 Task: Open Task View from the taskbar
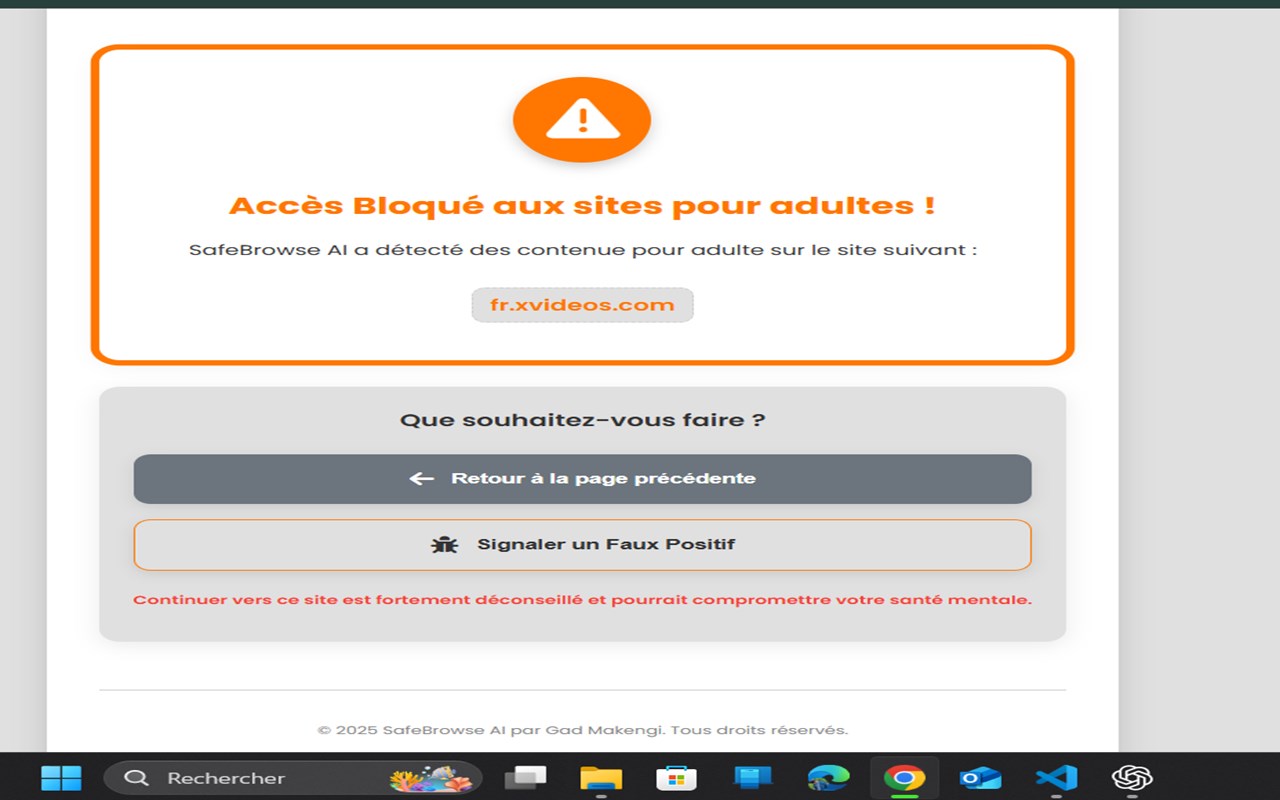(x=525, y=778)
